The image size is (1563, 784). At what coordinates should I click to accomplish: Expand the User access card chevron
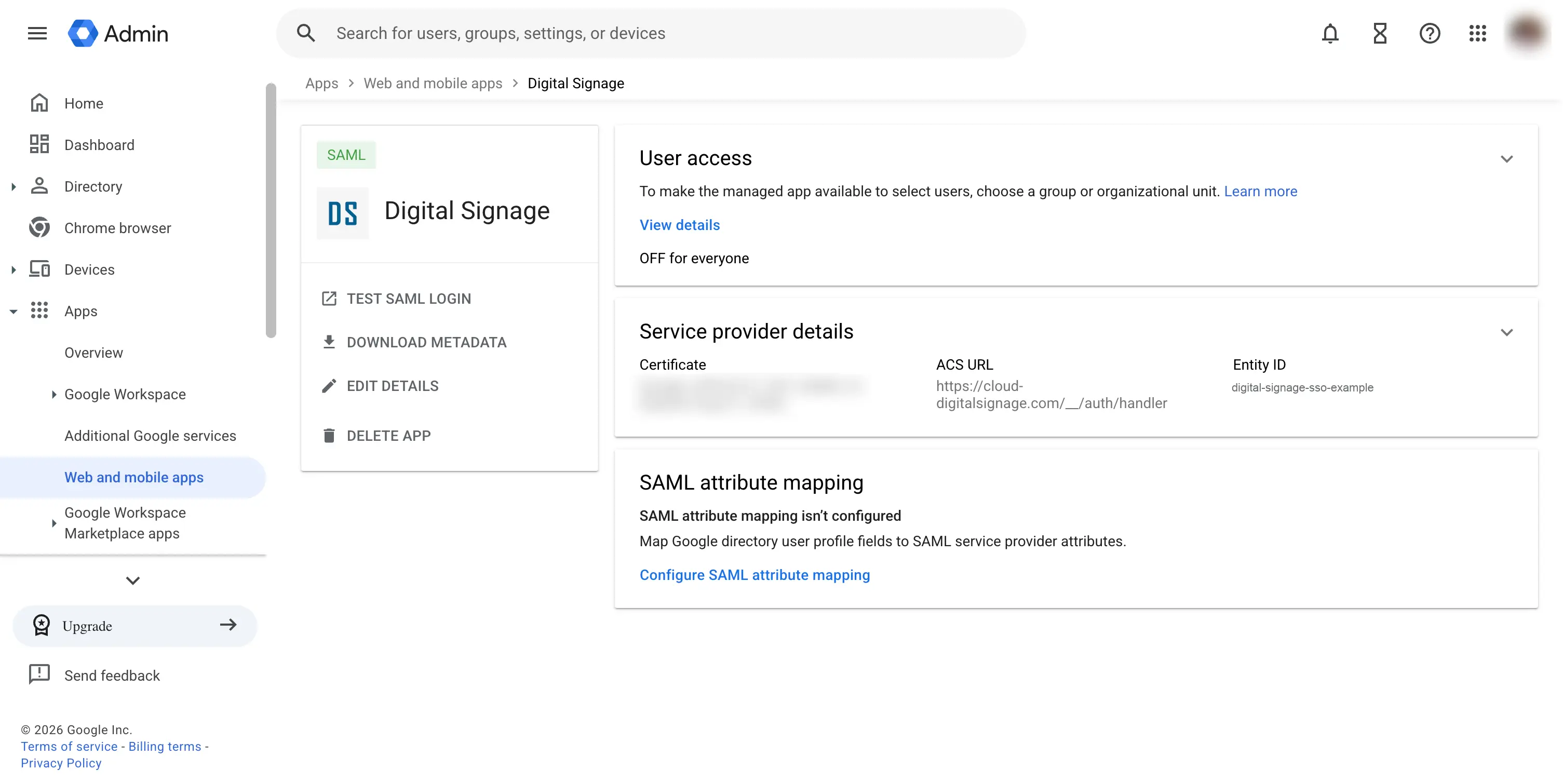pos(1506,159)
